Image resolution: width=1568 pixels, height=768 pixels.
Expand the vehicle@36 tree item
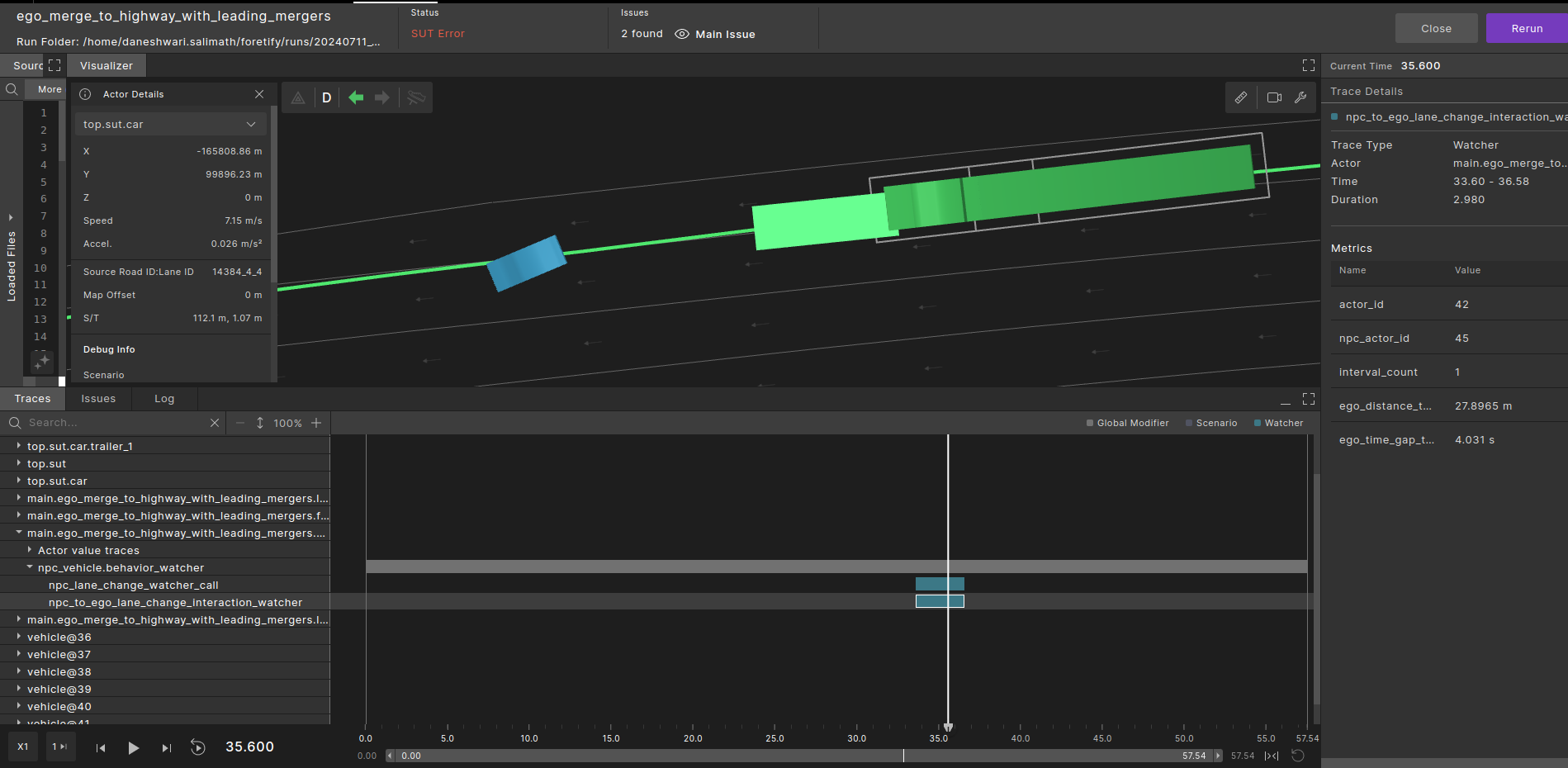(x=19, y=637)
